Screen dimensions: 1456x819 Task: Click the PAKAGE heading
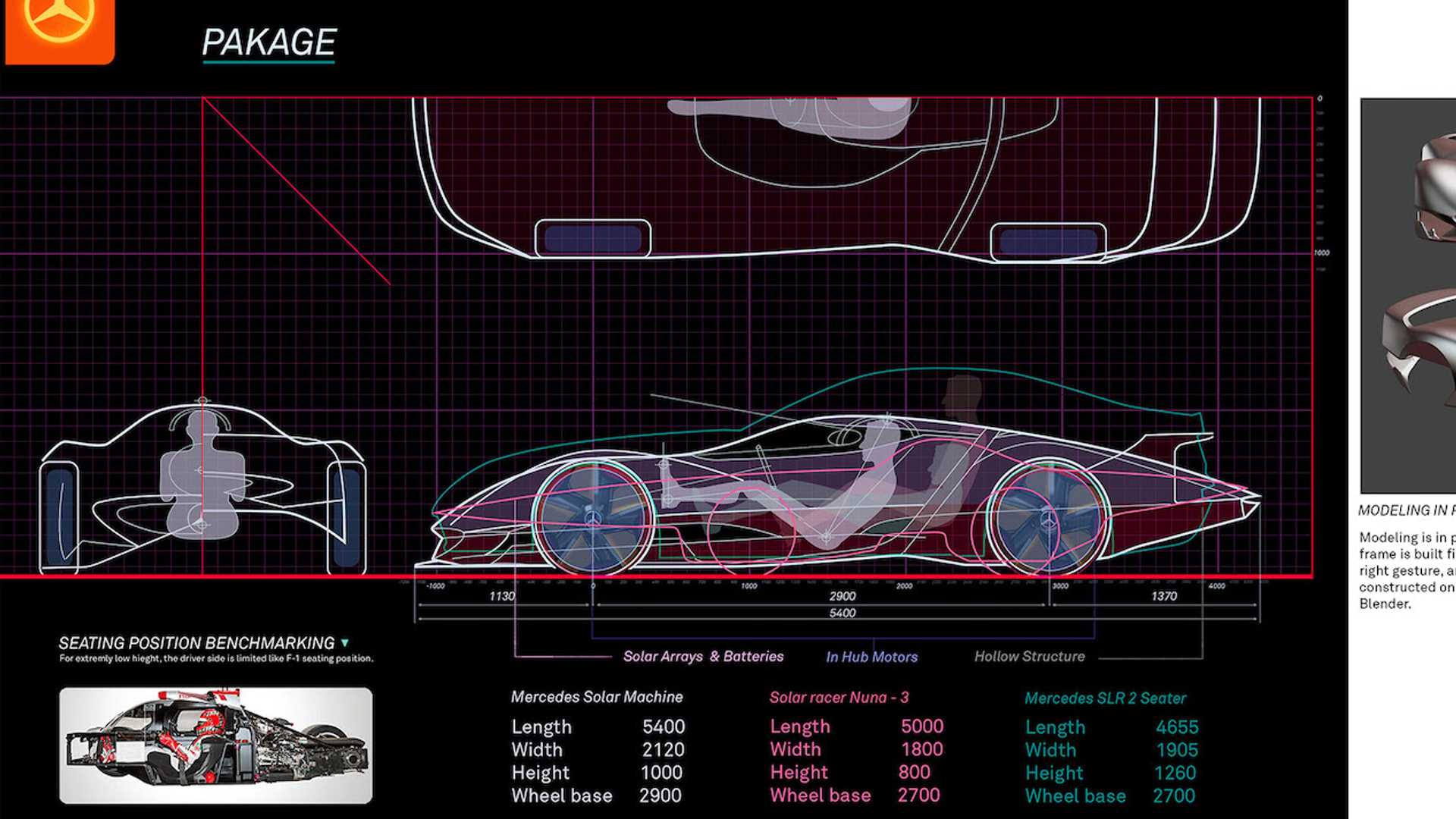[268, 42]
